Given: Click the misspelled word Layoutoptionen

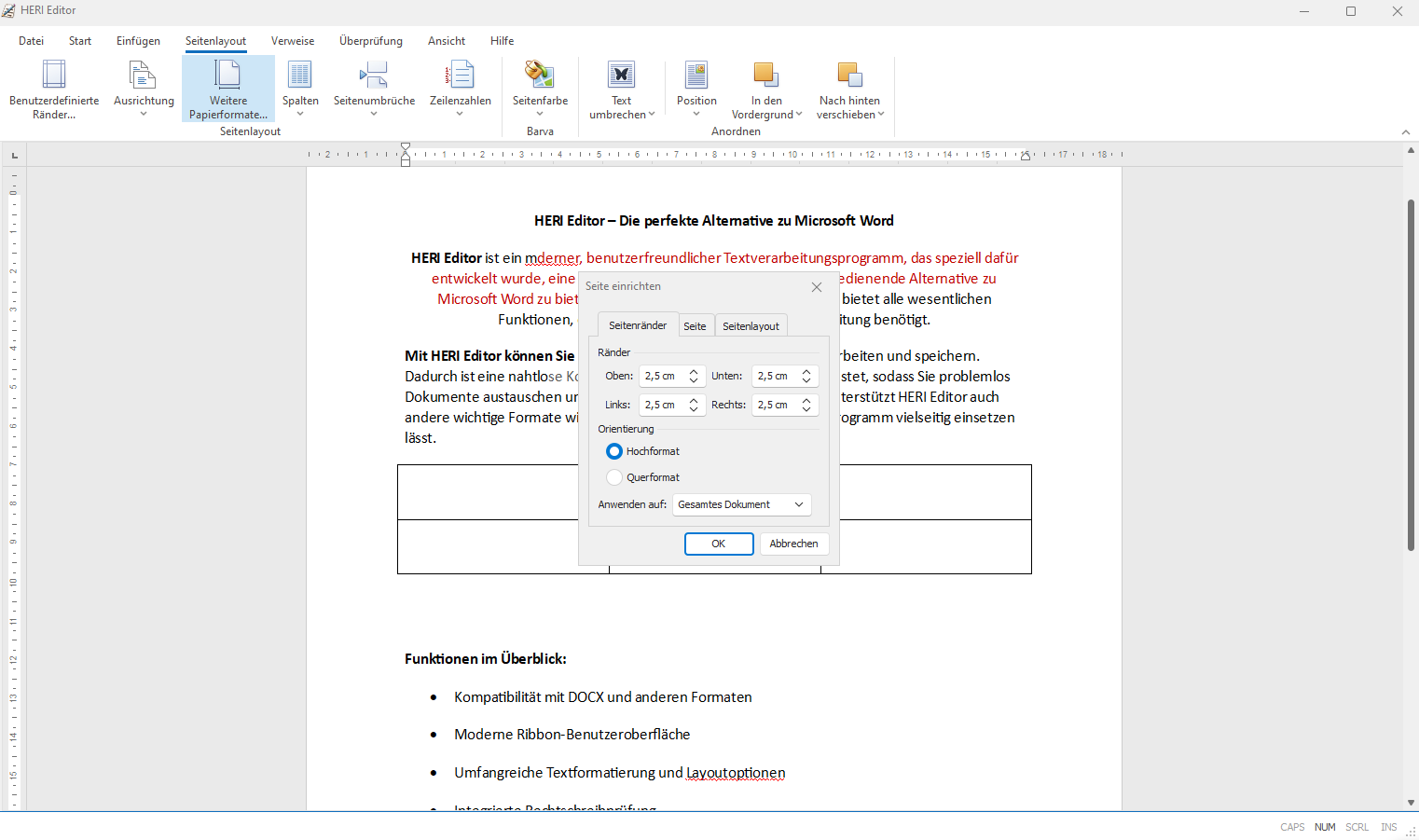Looking at the screenshot, I should pyautogui.click(x=736, y=773).
